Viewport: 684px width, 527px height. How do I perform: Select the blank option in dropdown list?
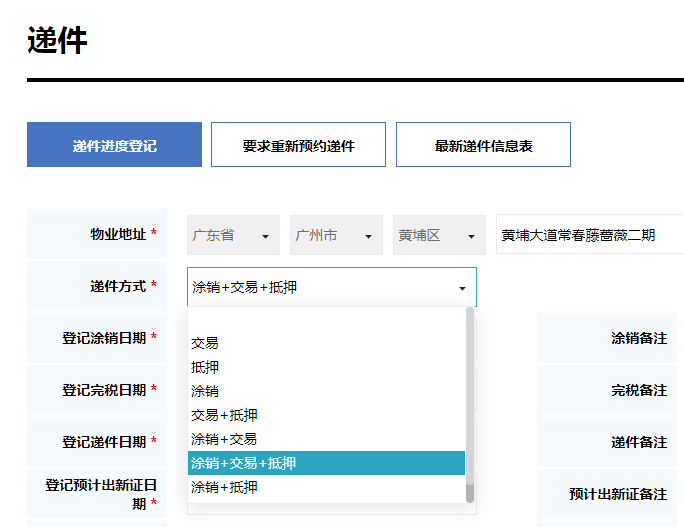(326, 319)
